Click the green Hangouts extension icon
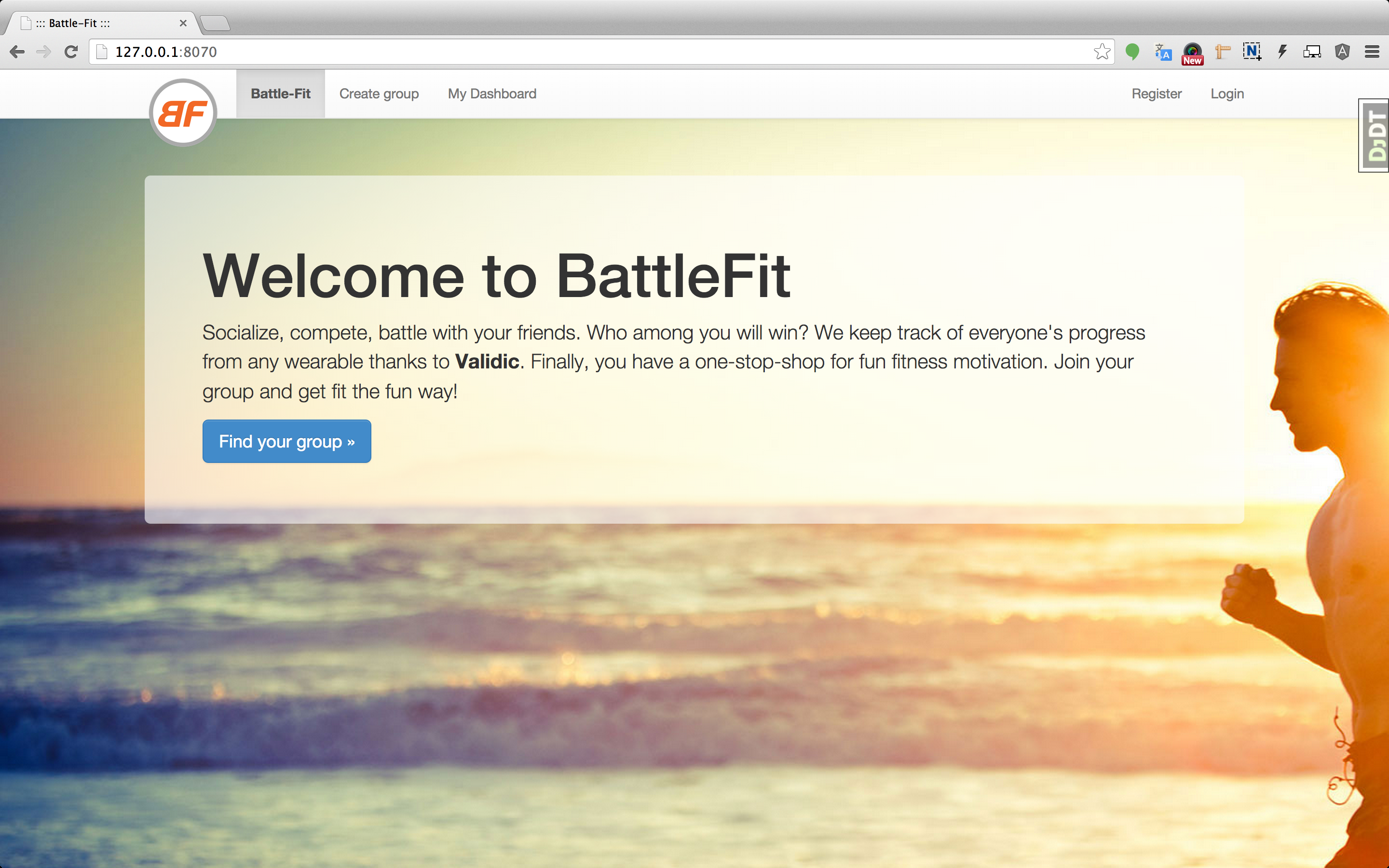Image resolution: width=1389 pixels, height=868 pixels. (1132, 52)
